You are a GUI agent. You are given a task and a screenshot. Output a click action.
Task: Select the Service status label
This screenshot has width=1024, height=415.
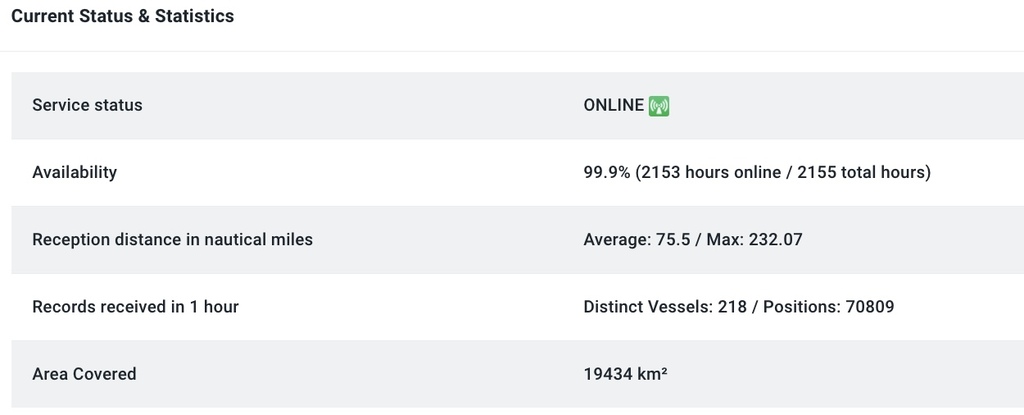87,105
